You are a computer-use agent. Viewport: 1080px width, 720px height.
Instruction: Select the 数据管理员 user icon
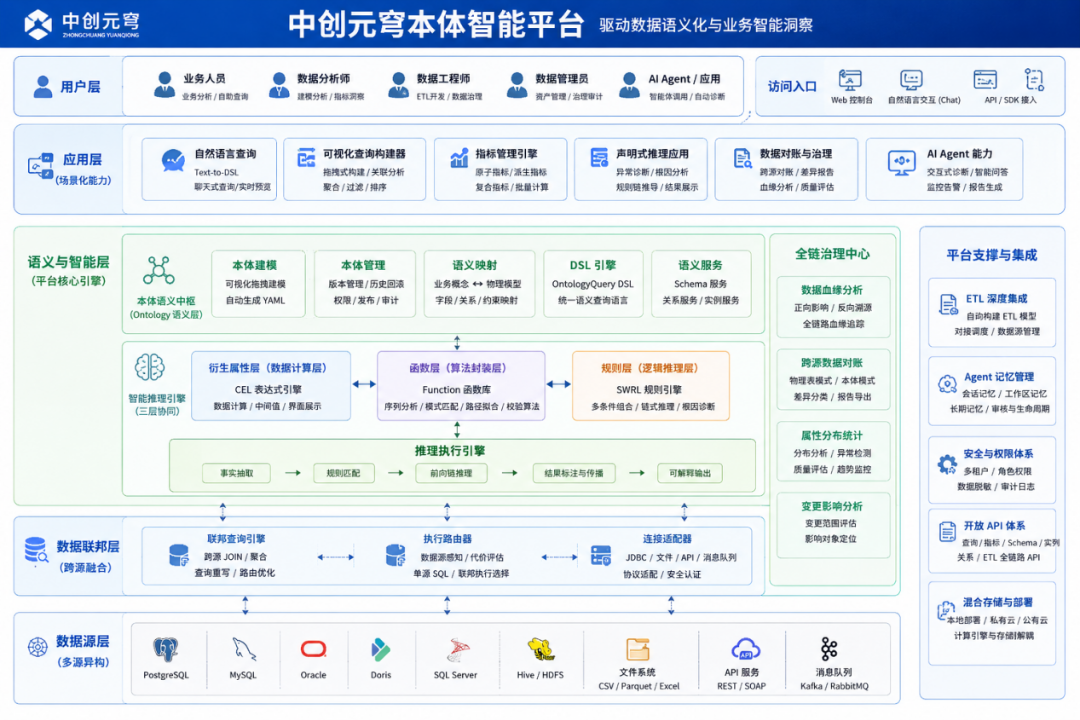point(517,85)
